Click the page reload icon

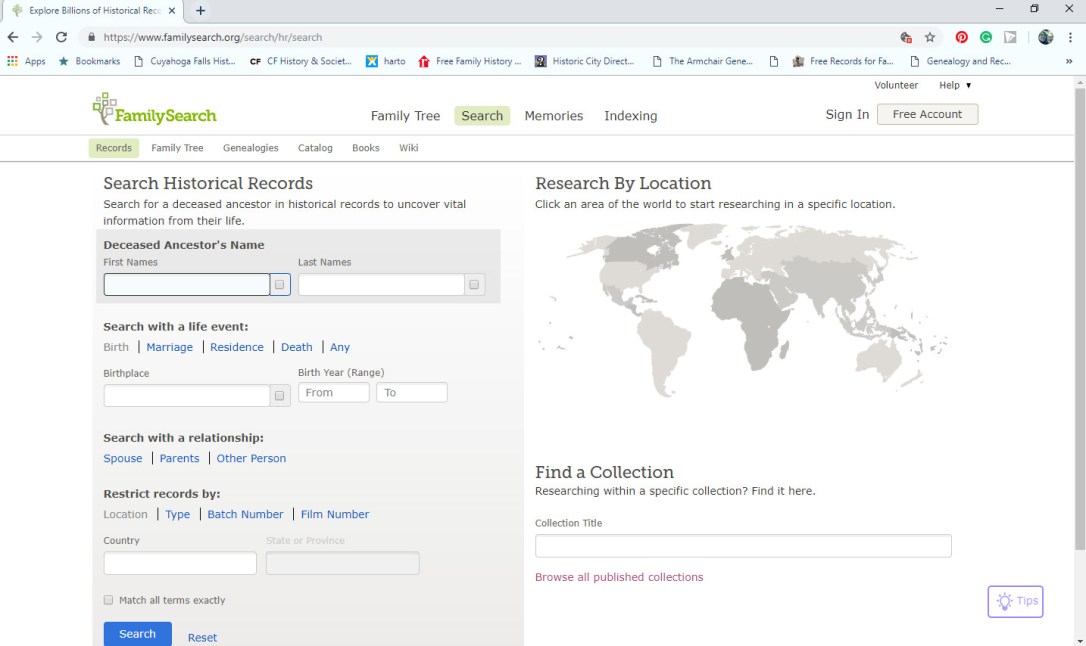click(x=61, y=36)
